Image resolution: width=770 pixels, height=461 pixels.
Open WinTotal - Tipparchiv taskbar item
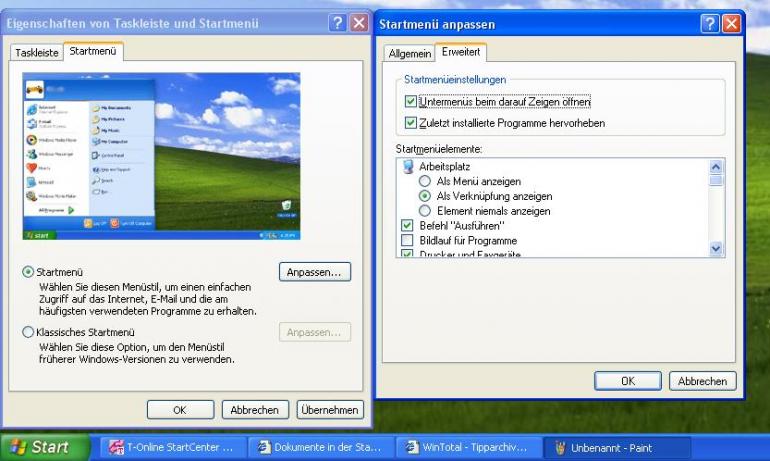[468, 448]
